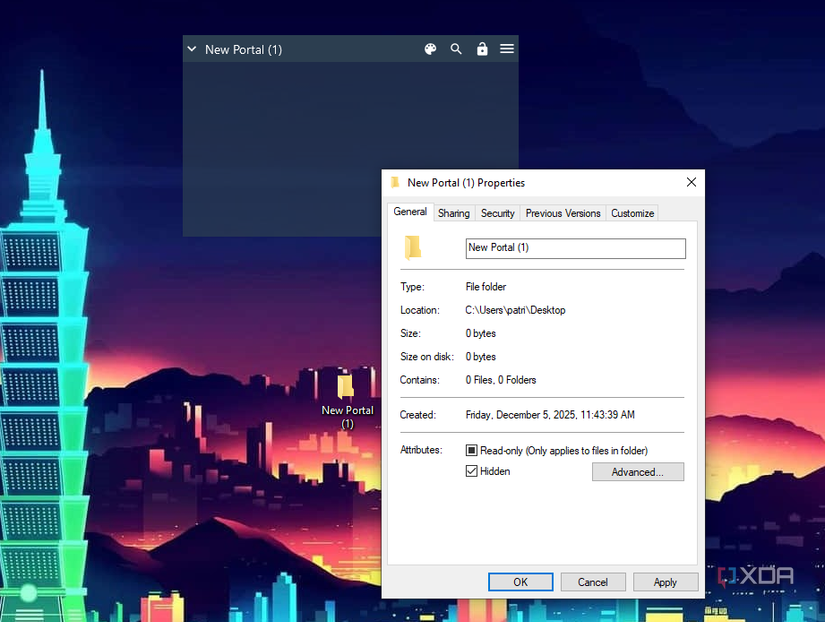Open the Security tab
The height and width of the screenshot is (622, 825).
(x=497, y=212)
